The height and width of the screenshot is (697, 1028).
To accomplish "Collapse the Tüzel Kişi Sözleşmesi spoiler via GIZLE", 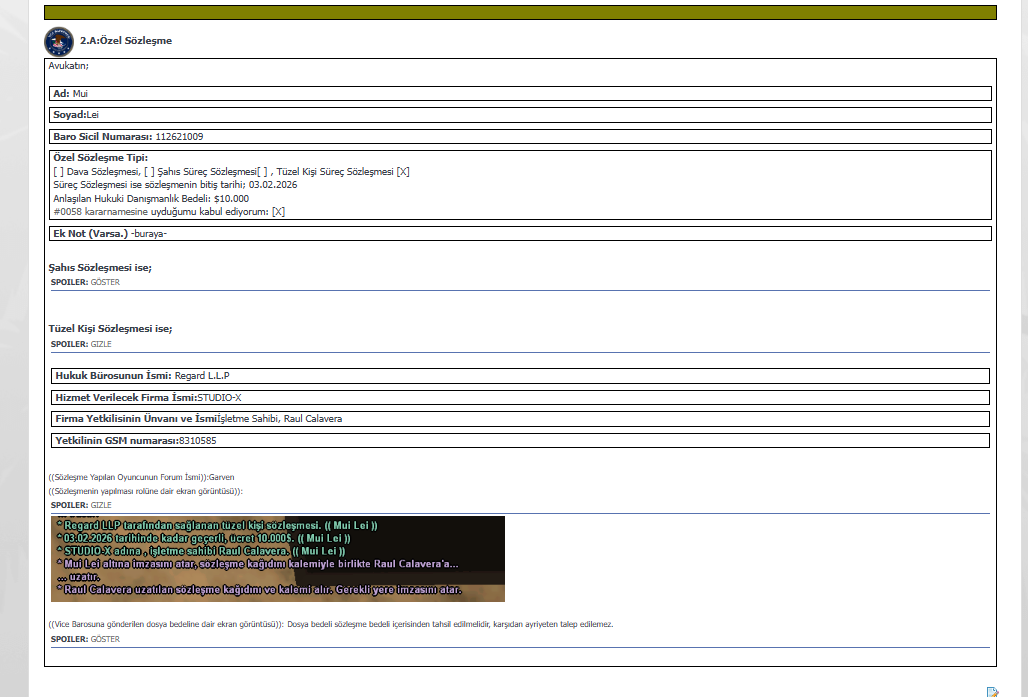I will (x=101, y=344).
